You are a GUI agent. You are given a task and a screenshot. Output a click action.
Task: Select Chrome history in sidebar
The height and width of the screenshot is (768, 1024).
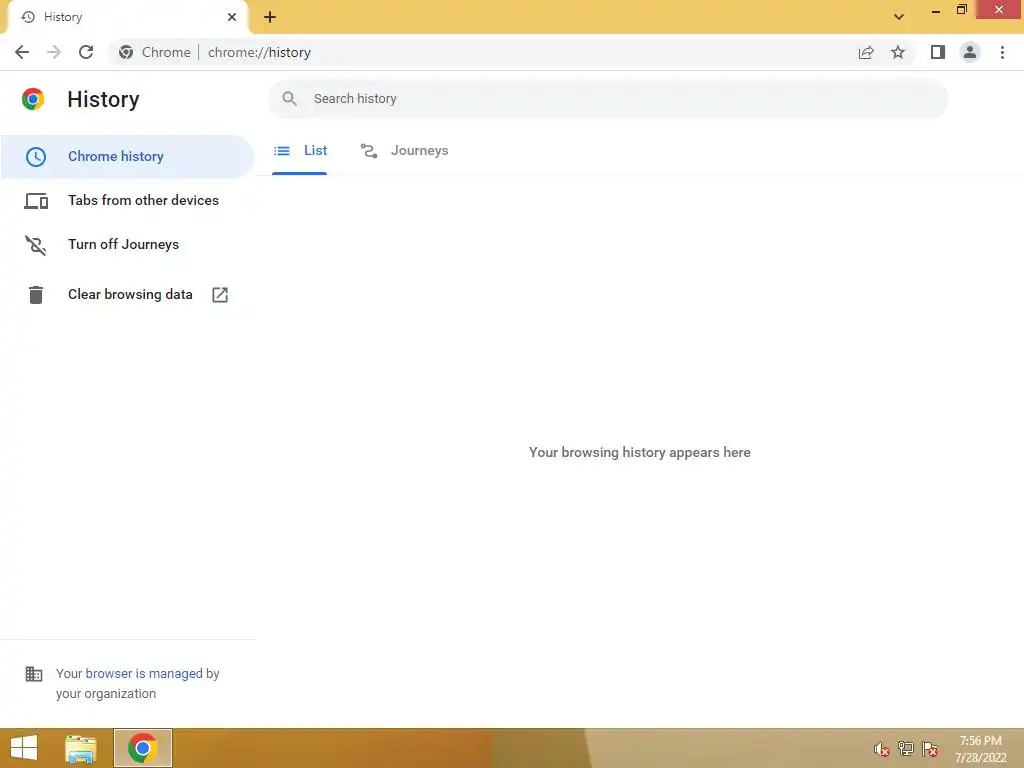coord(127,157)
